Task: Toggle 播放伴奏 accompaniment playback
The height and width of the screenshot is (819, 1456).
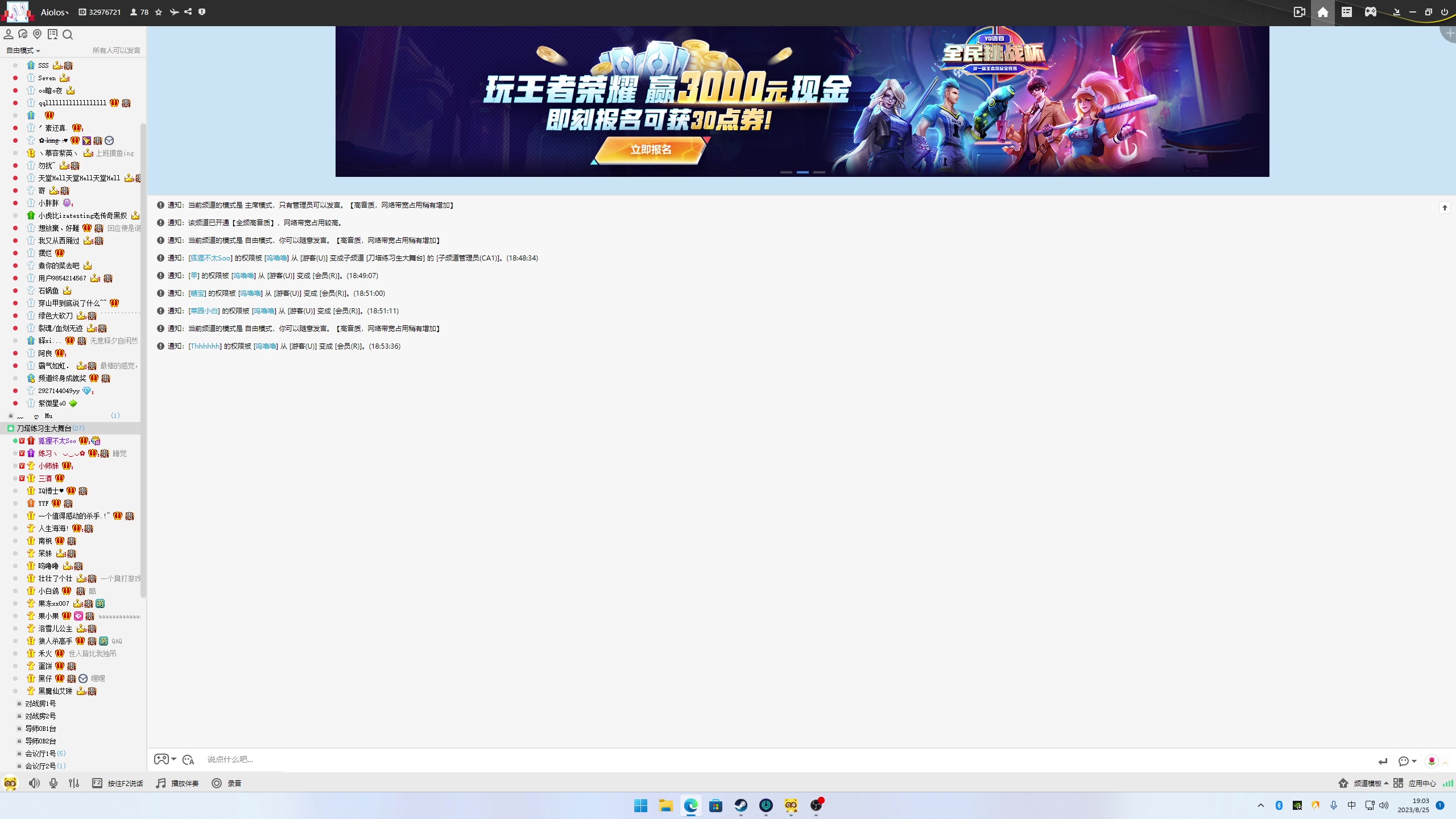Action: [177, 783]
